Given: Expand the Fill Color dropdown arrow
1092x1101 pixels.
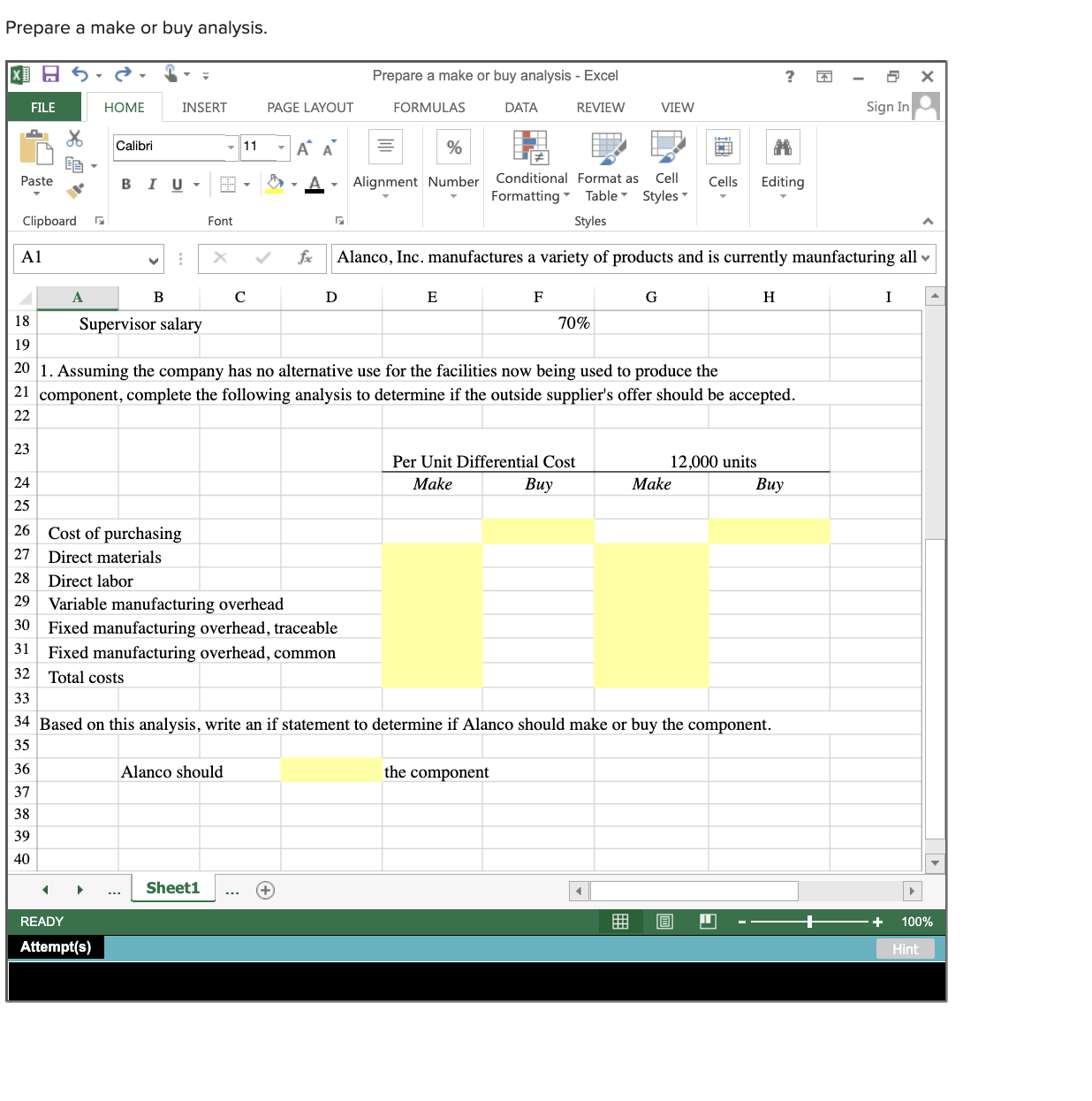Looking at the screenshot, I should point(292,184).
